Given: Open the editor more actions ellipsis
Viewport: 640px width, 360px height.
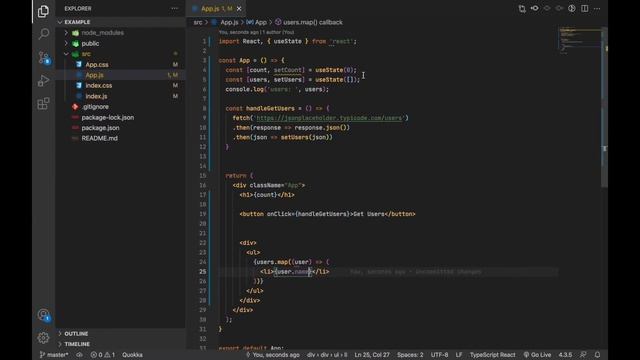Looking at the screenshot, I should 597,9.
